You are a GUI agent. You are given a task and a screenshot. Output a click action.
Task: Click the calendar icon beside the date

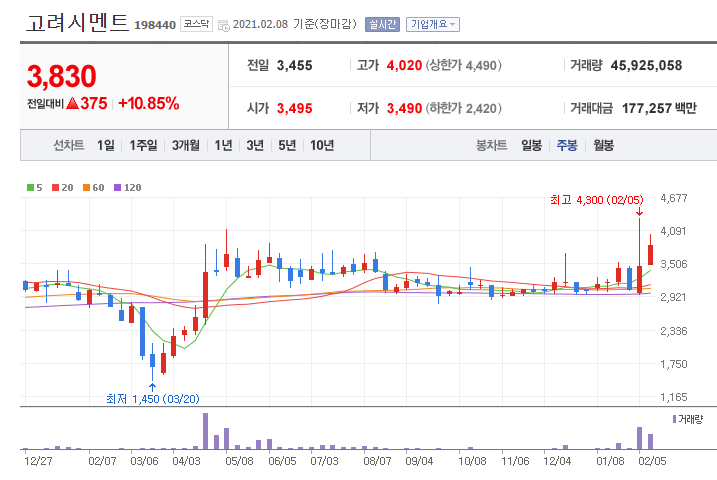pos(224,26)
